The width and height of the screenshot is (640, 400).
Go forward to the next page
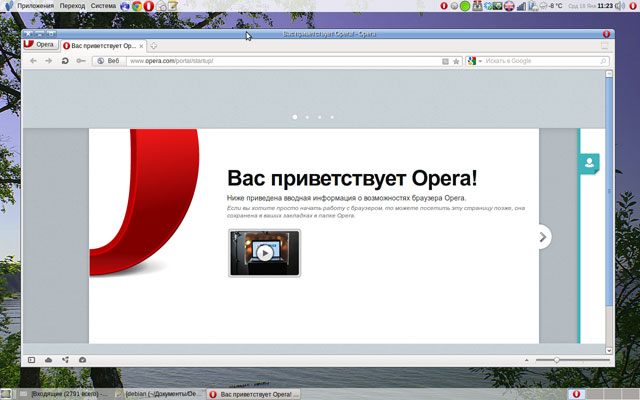(49, 61)
